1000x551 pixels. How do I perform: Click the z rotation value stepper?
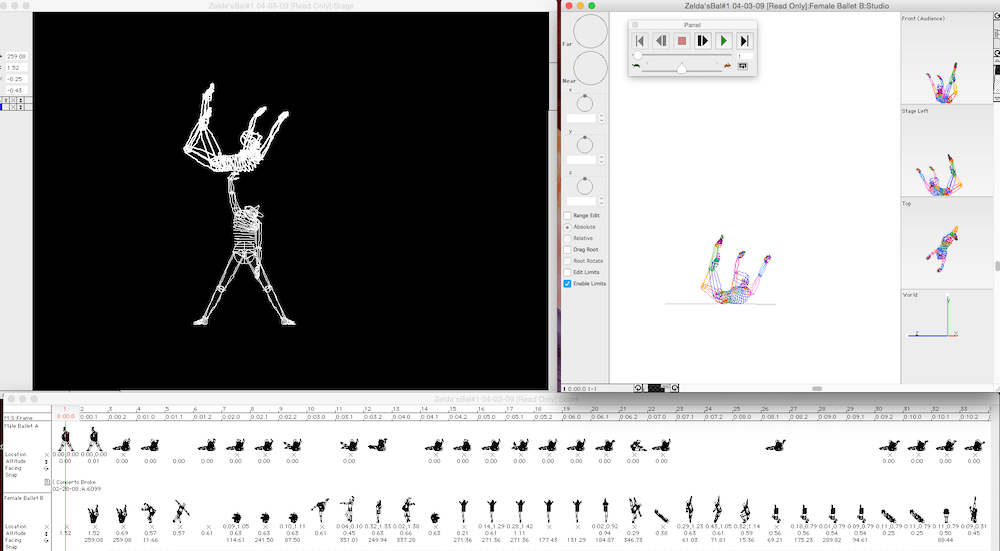click(x=602, y=200)
